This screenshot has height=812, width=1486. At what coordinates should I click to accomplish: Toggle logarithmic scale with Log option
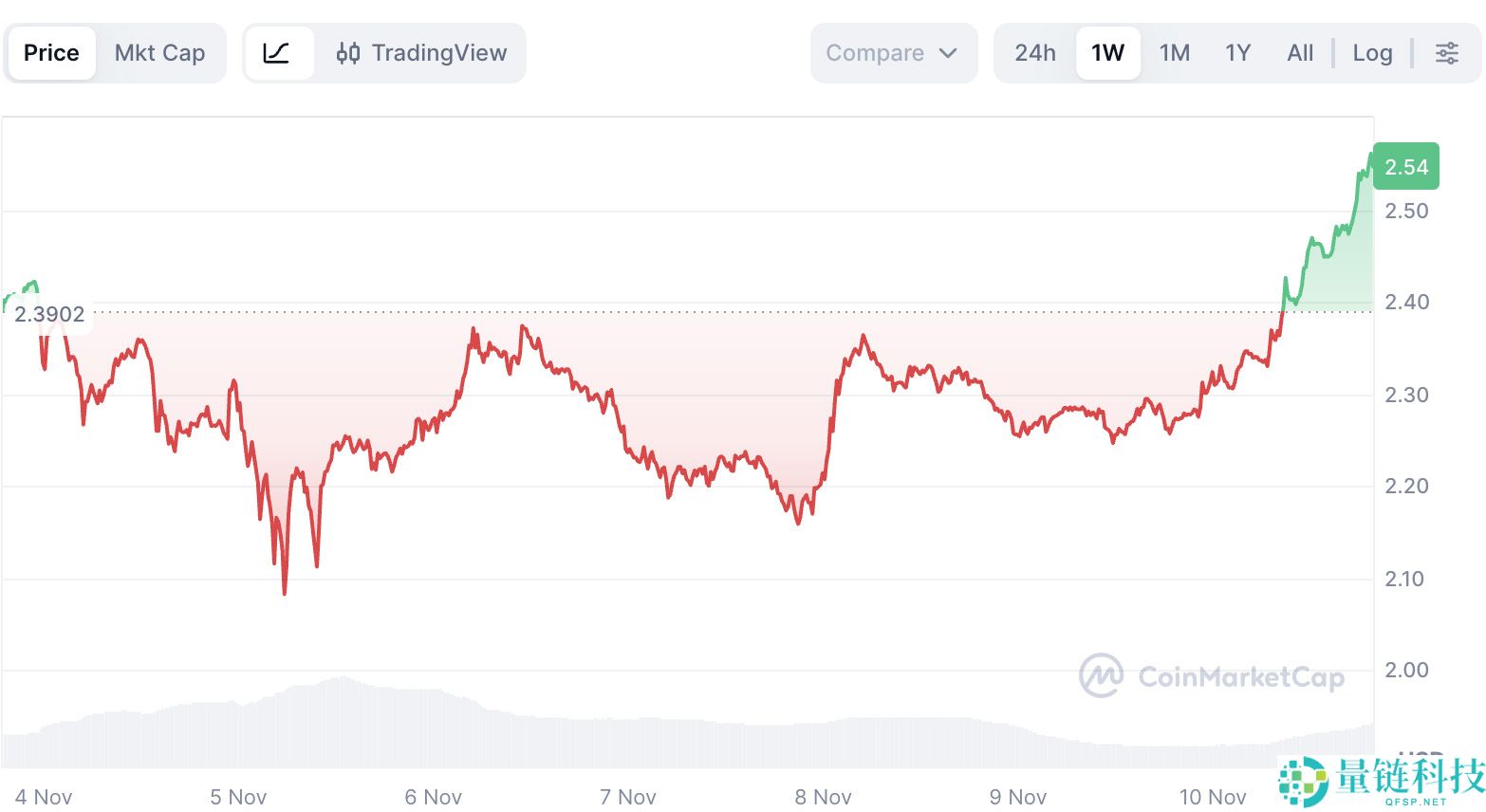click(1372, 53)
